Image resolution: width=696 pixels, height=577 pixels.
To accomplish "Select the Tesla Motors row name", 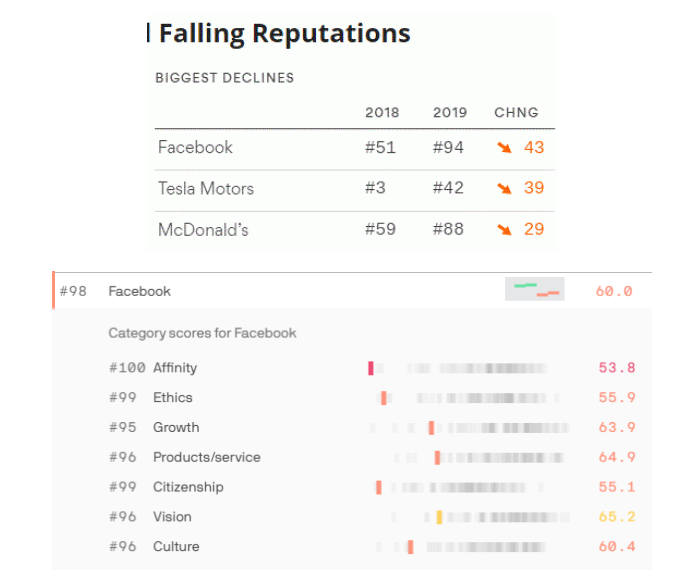I will point(206,189).
